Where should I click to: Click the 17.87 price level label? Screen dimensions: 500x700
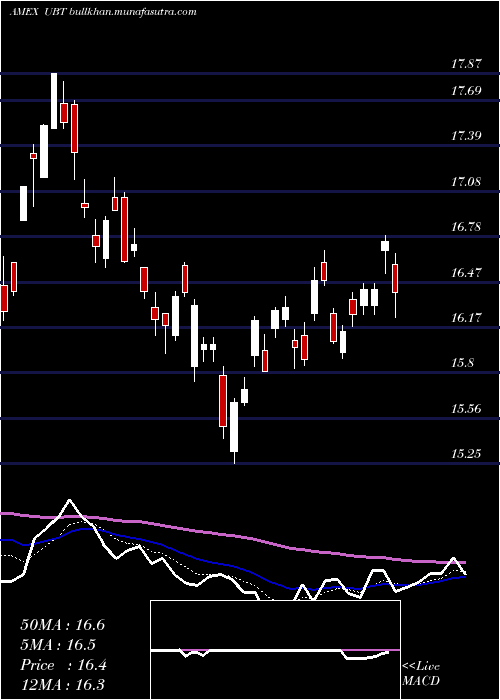click(x=466, y=64)
